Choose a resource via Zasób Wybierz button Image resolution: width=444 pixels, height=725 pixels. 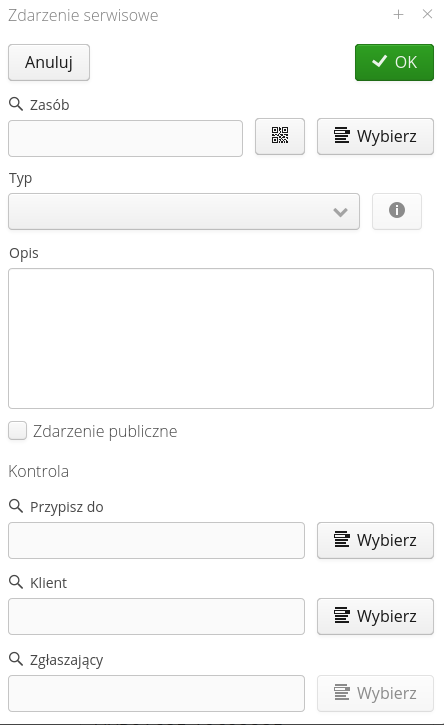375,136
